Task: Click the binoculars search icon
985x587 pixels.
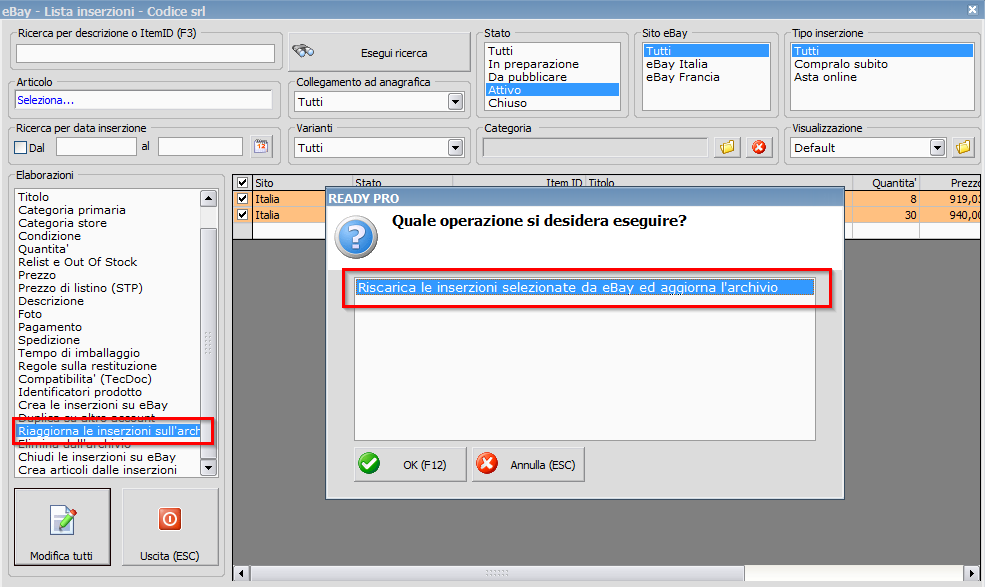Action: (x=303, y=51)
